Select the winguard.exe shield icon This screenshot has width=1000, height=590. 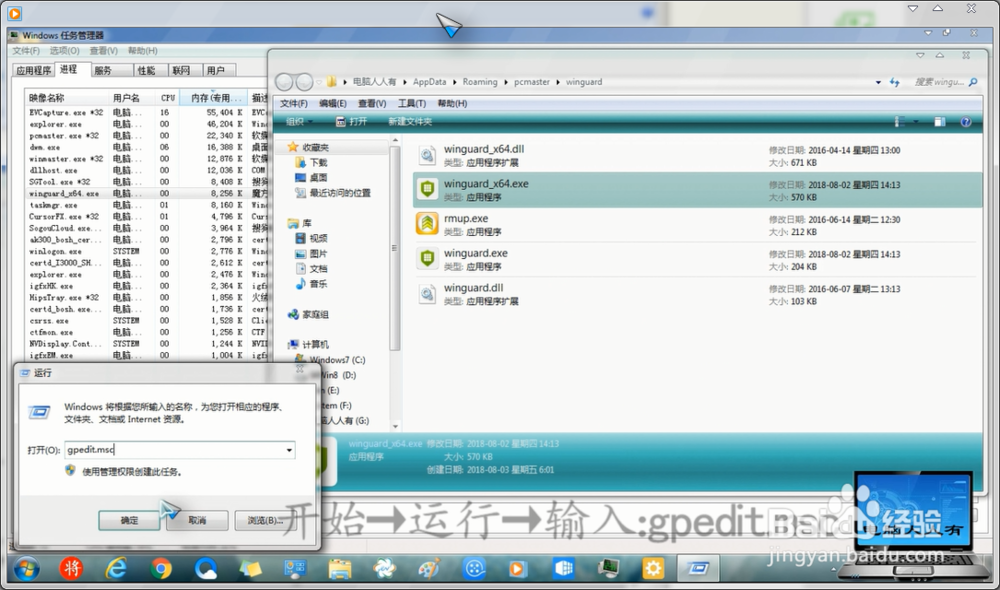point(427,258)
